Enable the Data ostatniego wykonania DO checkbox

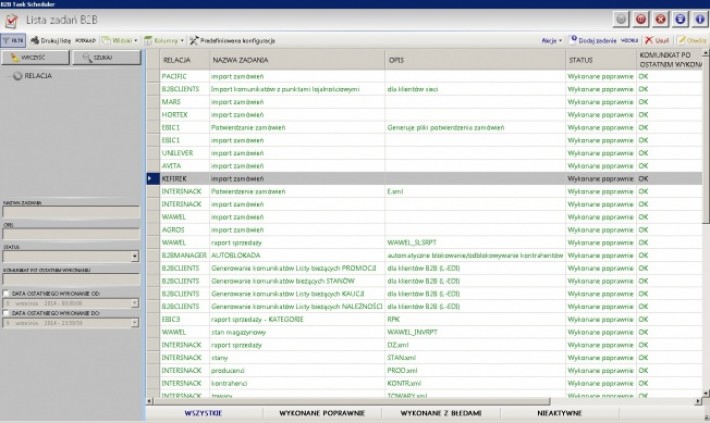click(x=5, y=312)
